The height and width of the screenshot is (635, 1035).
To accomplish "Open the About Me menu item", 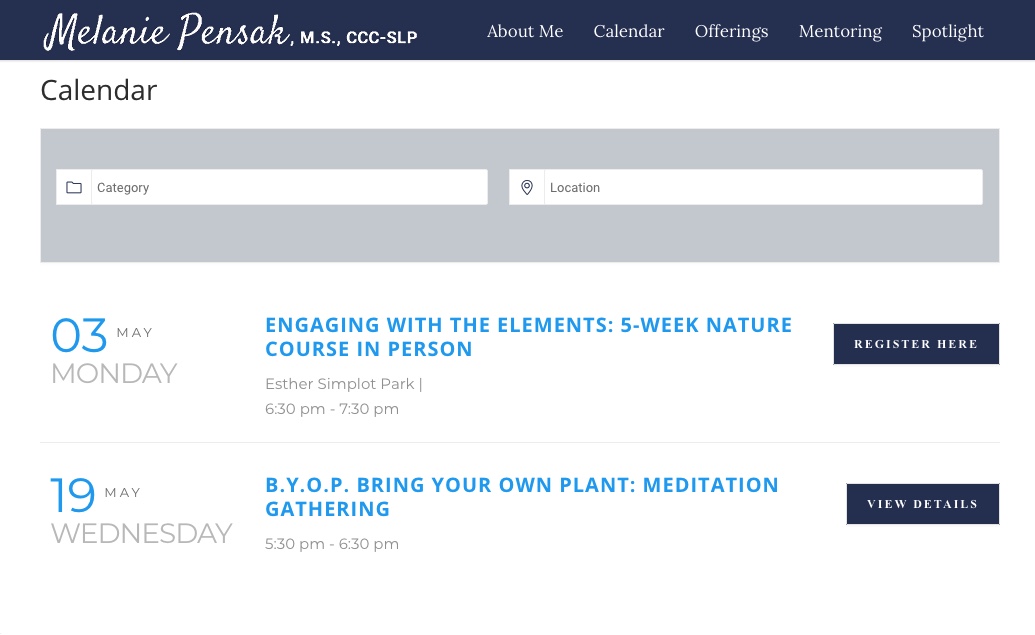I will pyautogui.click(x=525, y=31).
